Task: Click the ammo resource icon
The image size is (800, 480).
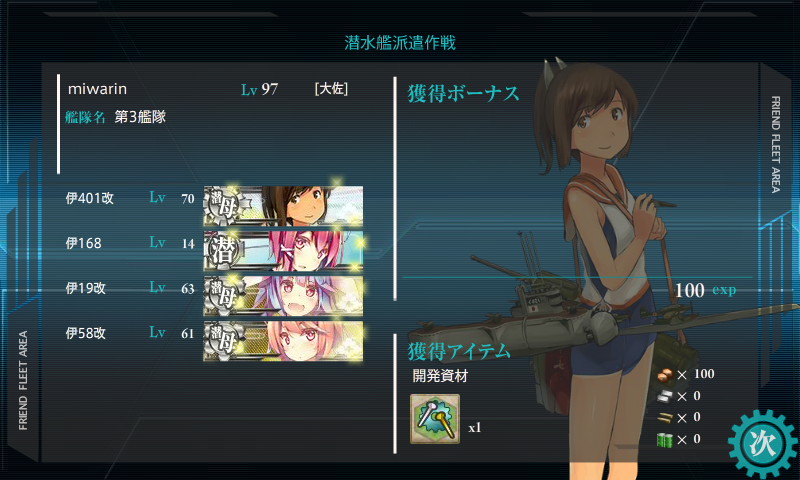Action: point(664,418)
